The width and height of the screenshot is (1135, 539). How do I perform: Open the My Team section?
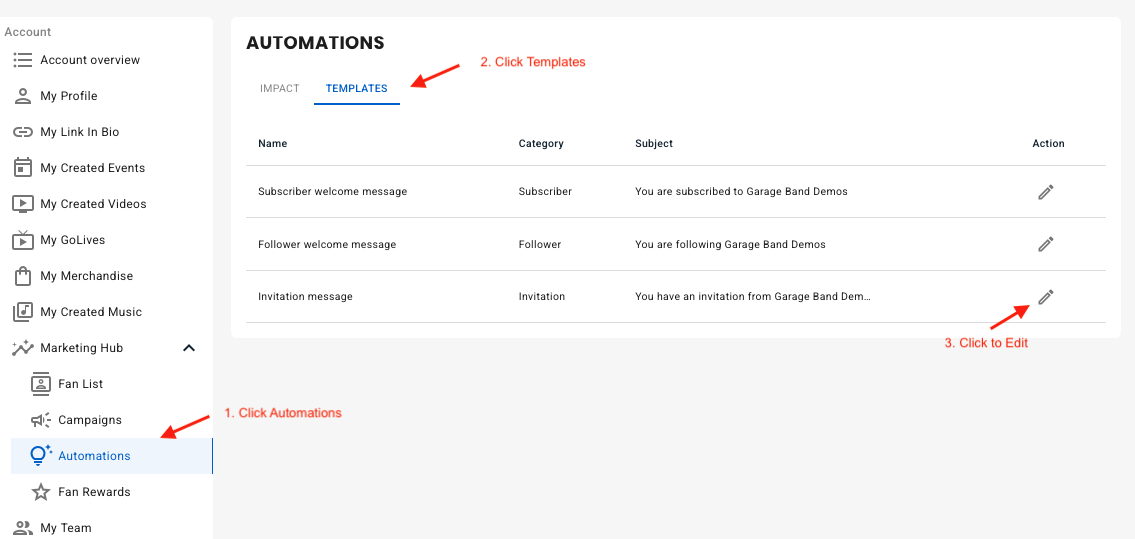point(66,528)
